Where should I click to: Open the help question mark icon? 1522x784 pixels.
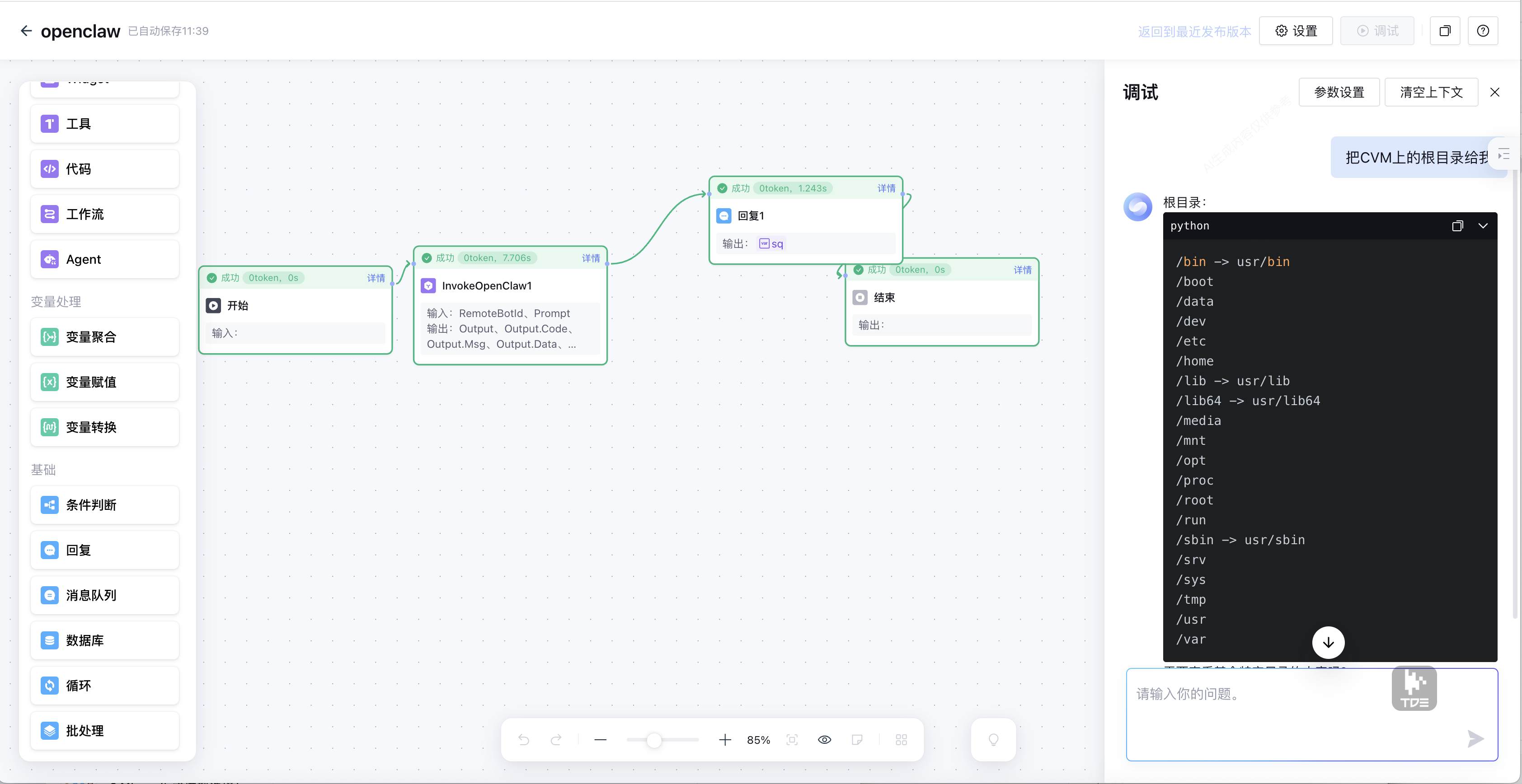tap(1482, 31)
